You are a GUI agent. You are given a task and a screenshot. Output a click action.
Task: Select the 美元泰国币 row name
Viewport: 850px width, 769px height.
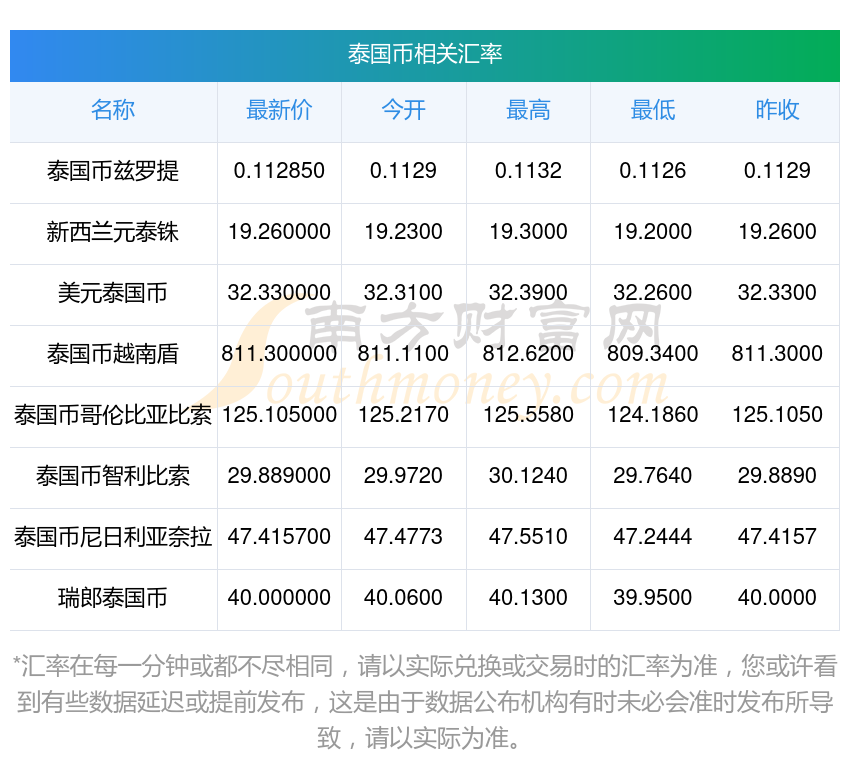coord(113,293)
